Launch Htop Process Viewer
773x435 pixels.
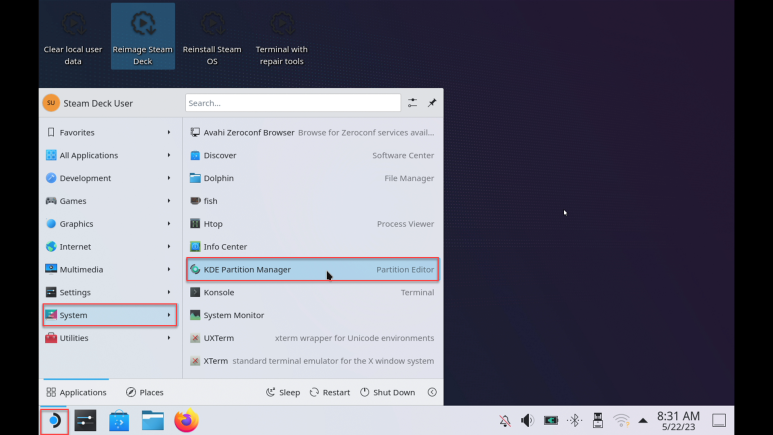click(x=313, y=223)
